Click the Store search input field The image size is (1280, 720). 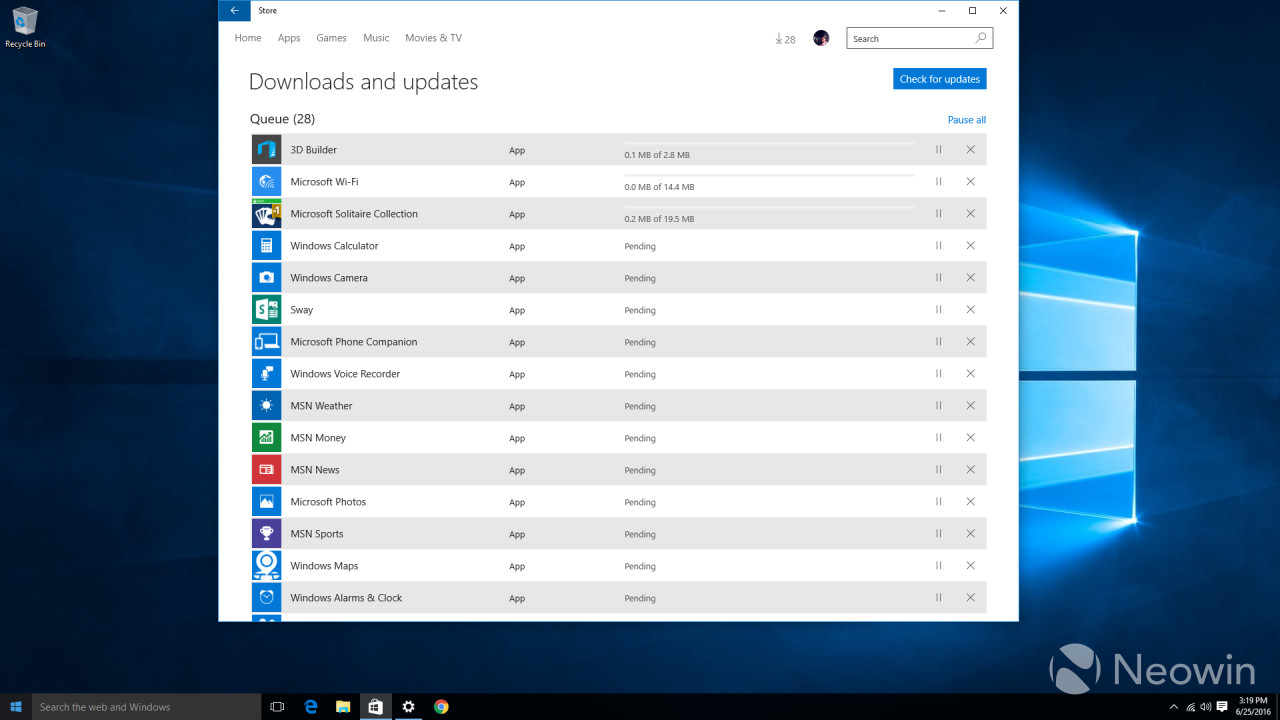(908, 39)
